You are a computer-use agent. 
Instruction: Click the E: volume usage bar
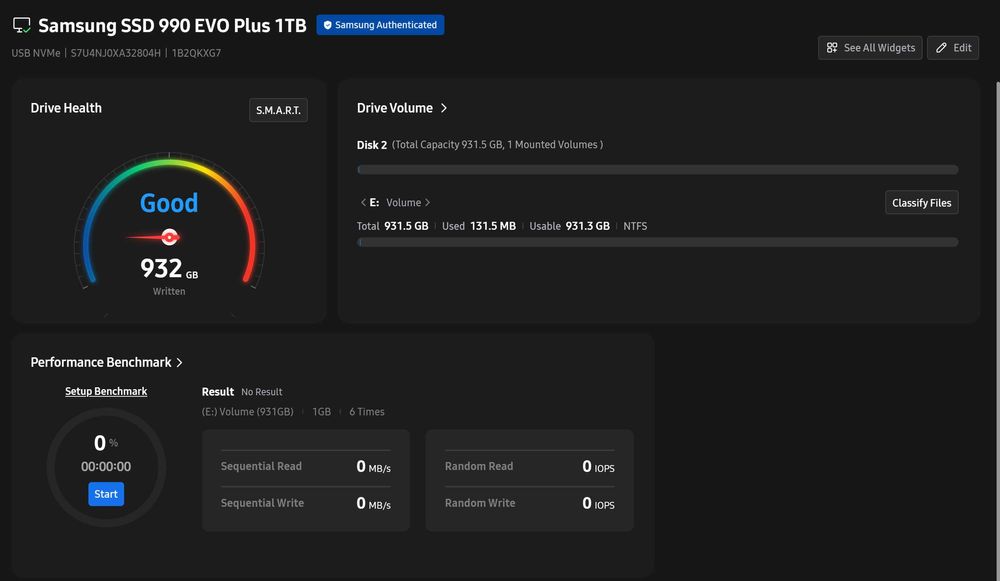[x=658, y=242]
